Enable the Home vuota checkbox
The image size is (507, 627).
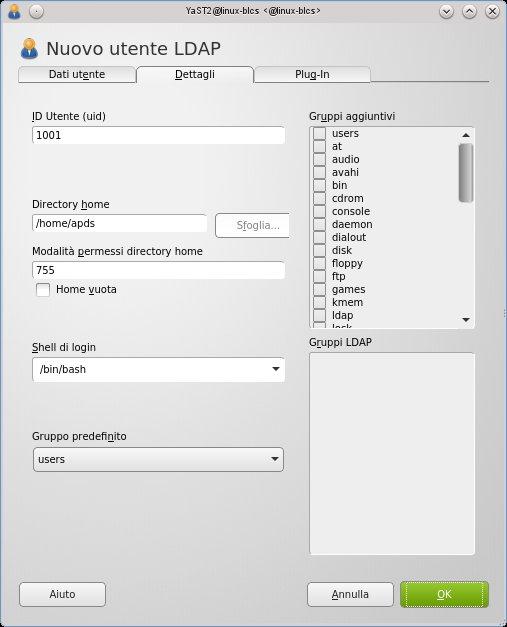(43, 290)
